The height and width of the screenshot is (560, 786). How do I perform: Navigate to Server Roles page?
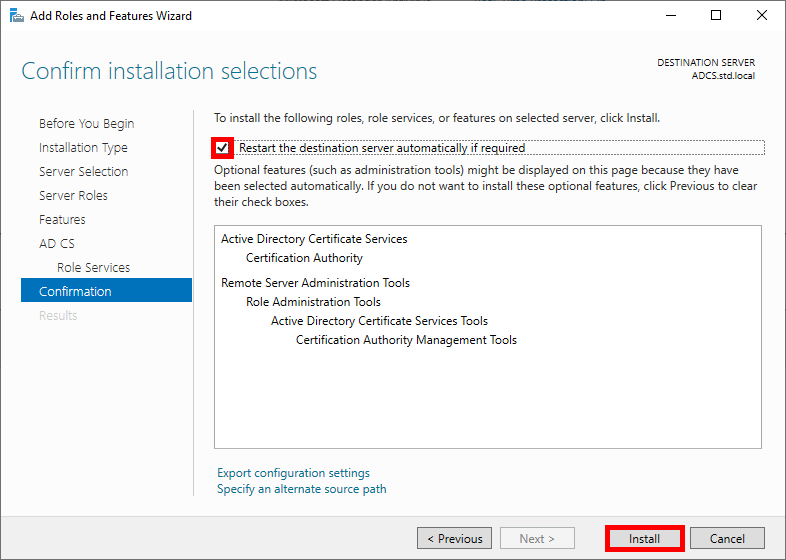(x=73, y=196)
